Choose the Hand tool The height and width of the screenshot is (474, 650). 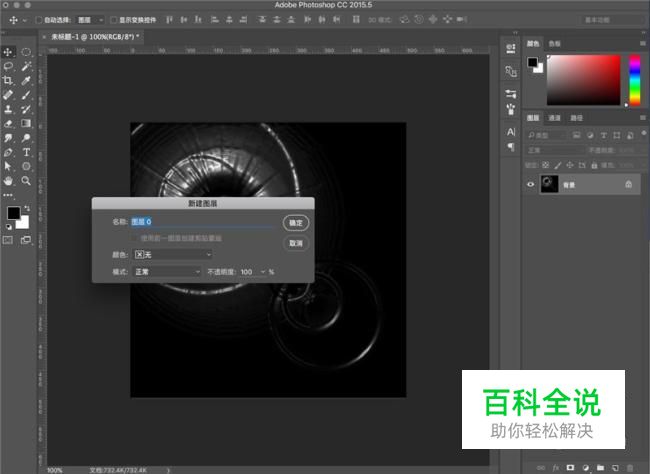9,181
